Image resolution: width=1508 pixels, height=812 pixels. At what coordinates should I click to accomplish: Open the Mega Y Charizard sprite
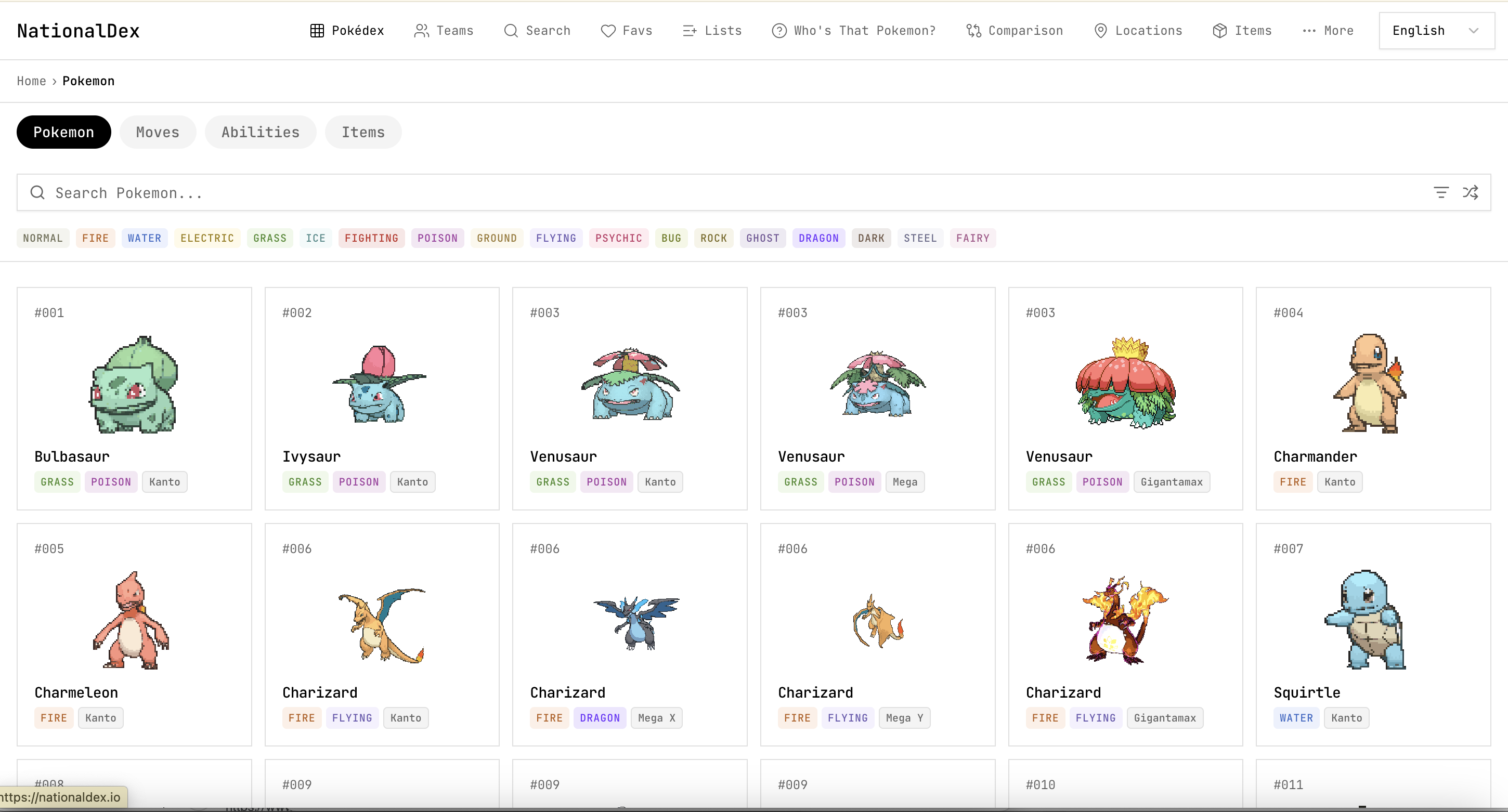(878, 622)
